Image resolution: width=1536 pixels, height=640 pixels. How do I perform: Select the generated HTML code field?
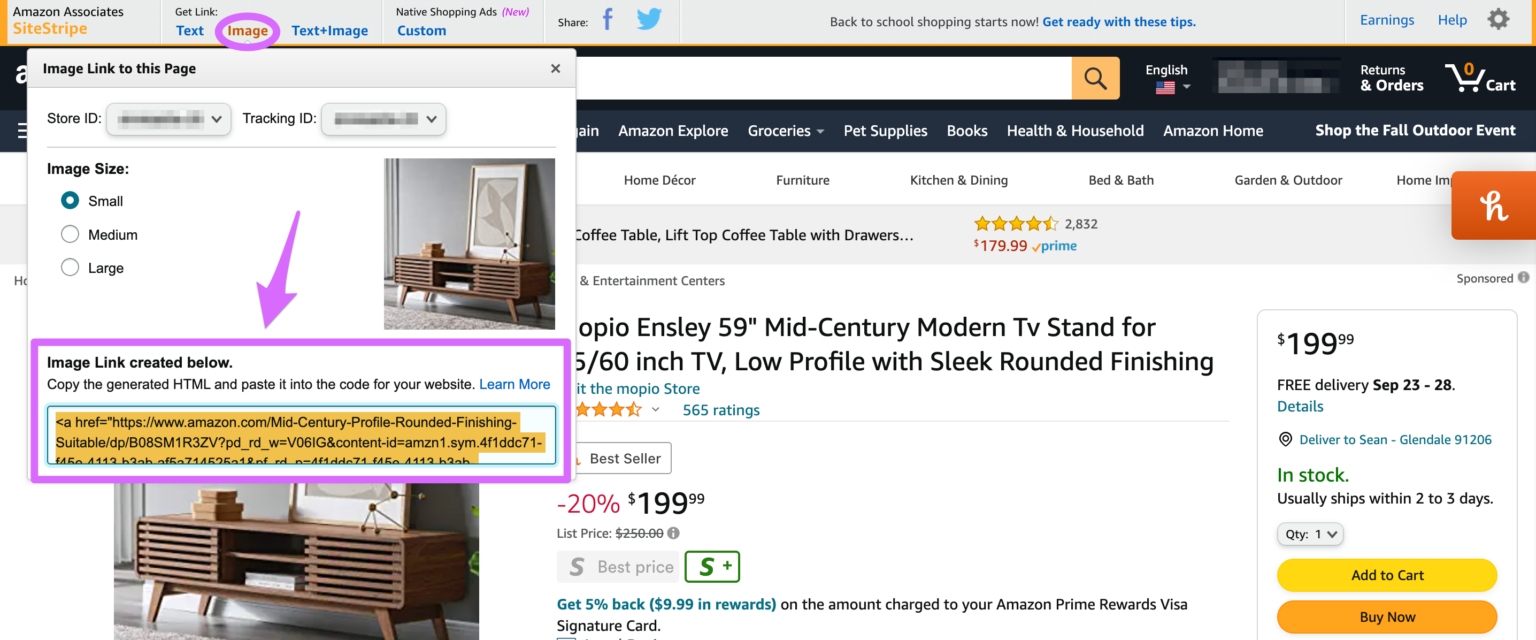click(300, 437)
